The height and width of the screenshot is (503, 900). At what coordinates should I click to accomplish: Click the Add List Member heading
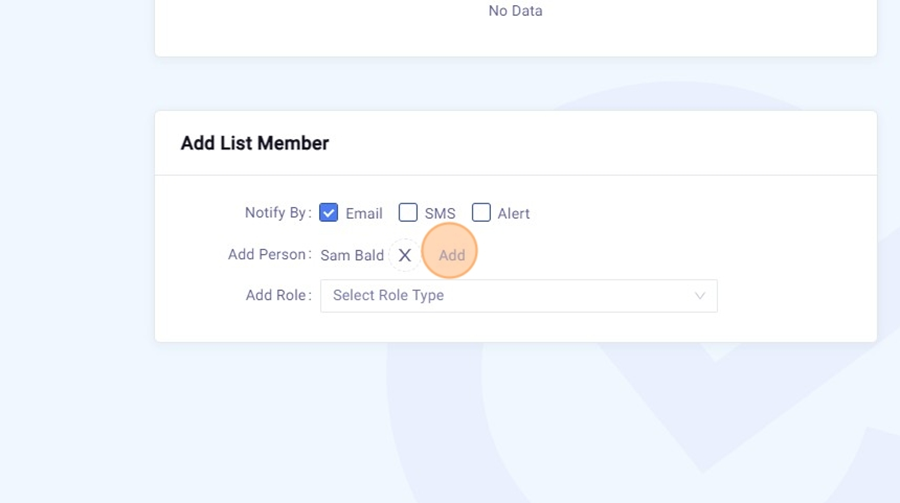[255, 143]
